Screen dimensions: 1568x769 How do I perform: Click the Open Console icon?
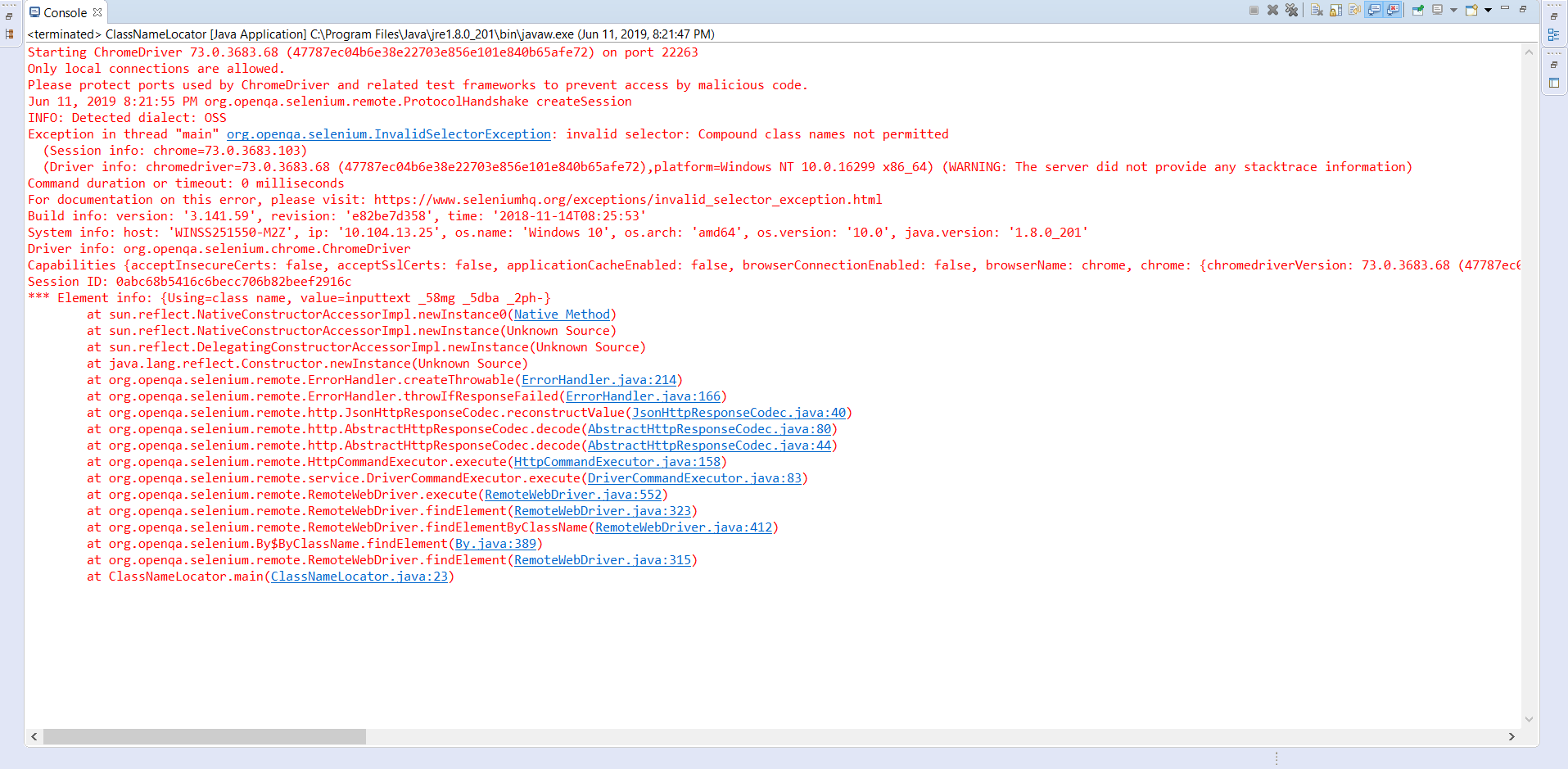coord(1471,11)
